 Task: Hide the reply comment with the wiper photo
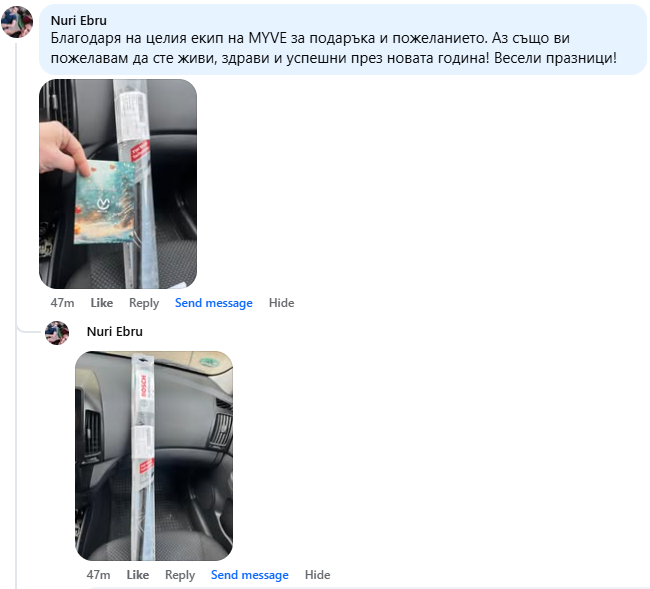[x=318, y=575]
